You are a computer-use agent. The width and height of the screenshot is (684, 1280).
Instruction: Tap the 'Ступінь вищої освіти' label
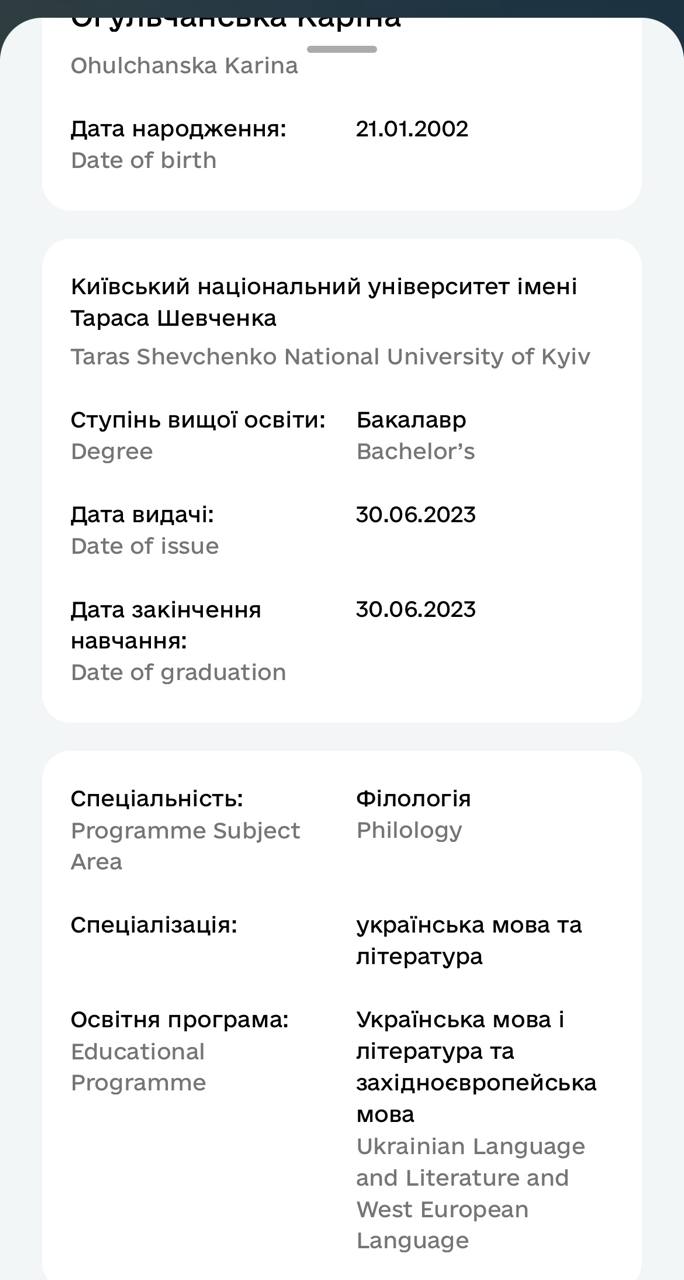[198, 420]
